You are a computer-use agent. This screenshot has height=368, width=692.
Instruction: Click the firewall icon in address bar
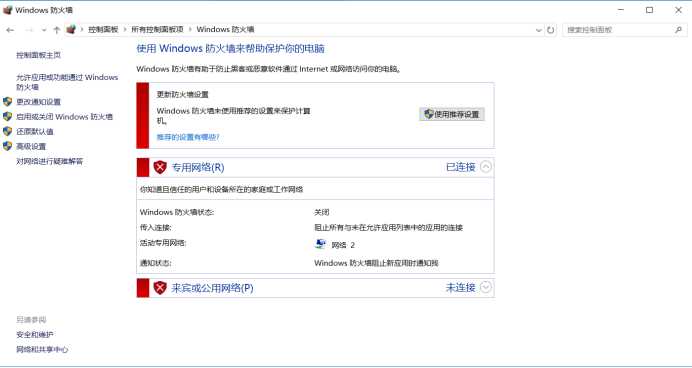(x=71, y=30)
